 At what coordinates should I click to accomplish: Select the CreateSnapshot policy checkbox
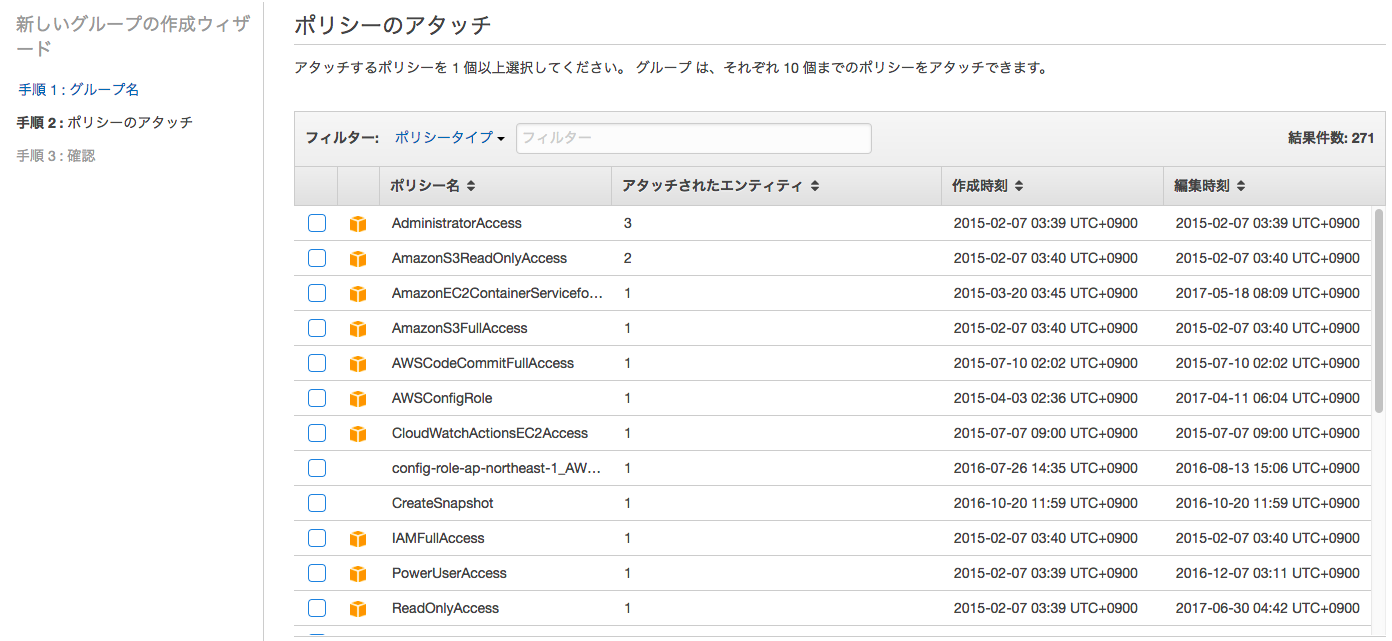[x=317, y=503]
